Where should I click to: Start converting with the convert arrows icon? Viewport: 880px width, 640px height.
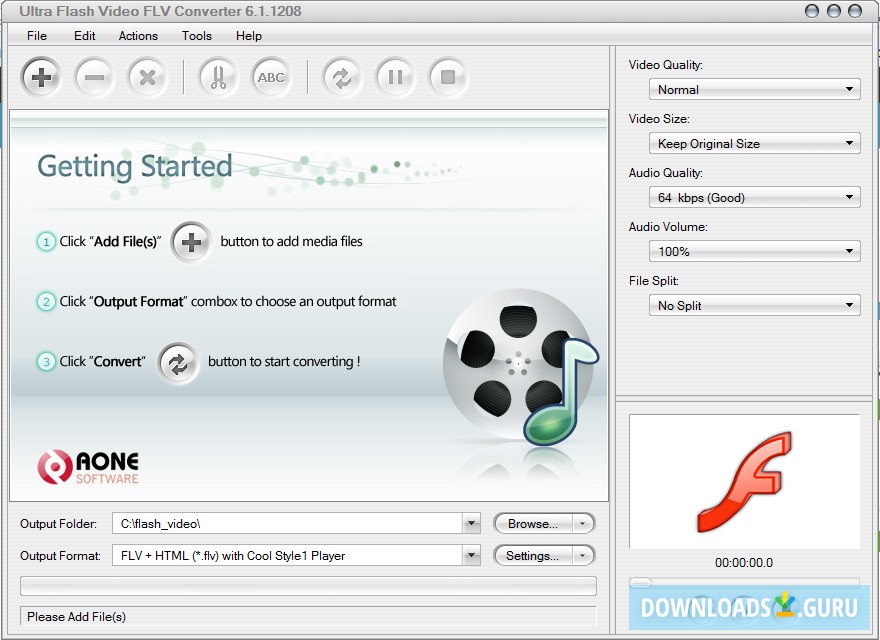tap(341, 77)
